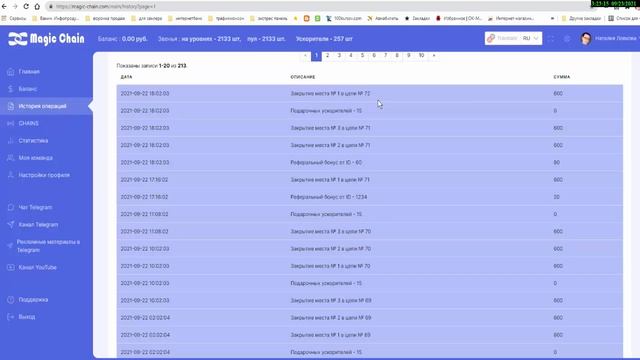The width and height of the screenshot is (640, 360).
Task: Click row Реферальный бонус от ID - 60
Action: click(x=370, y=162)
